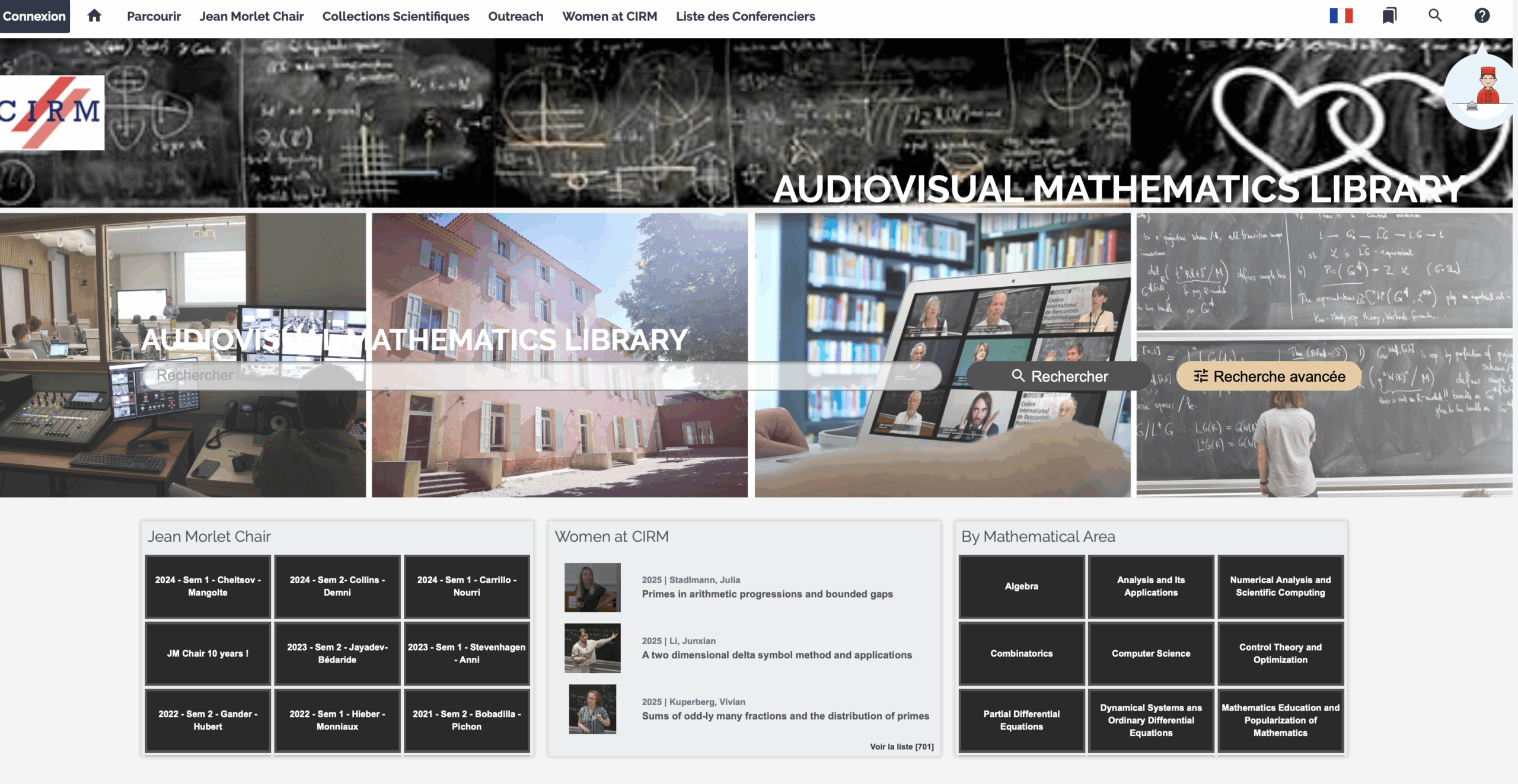Open two dimensional delta symbol talk
This screenshot has width=1518, height=784.
(777, 655)
